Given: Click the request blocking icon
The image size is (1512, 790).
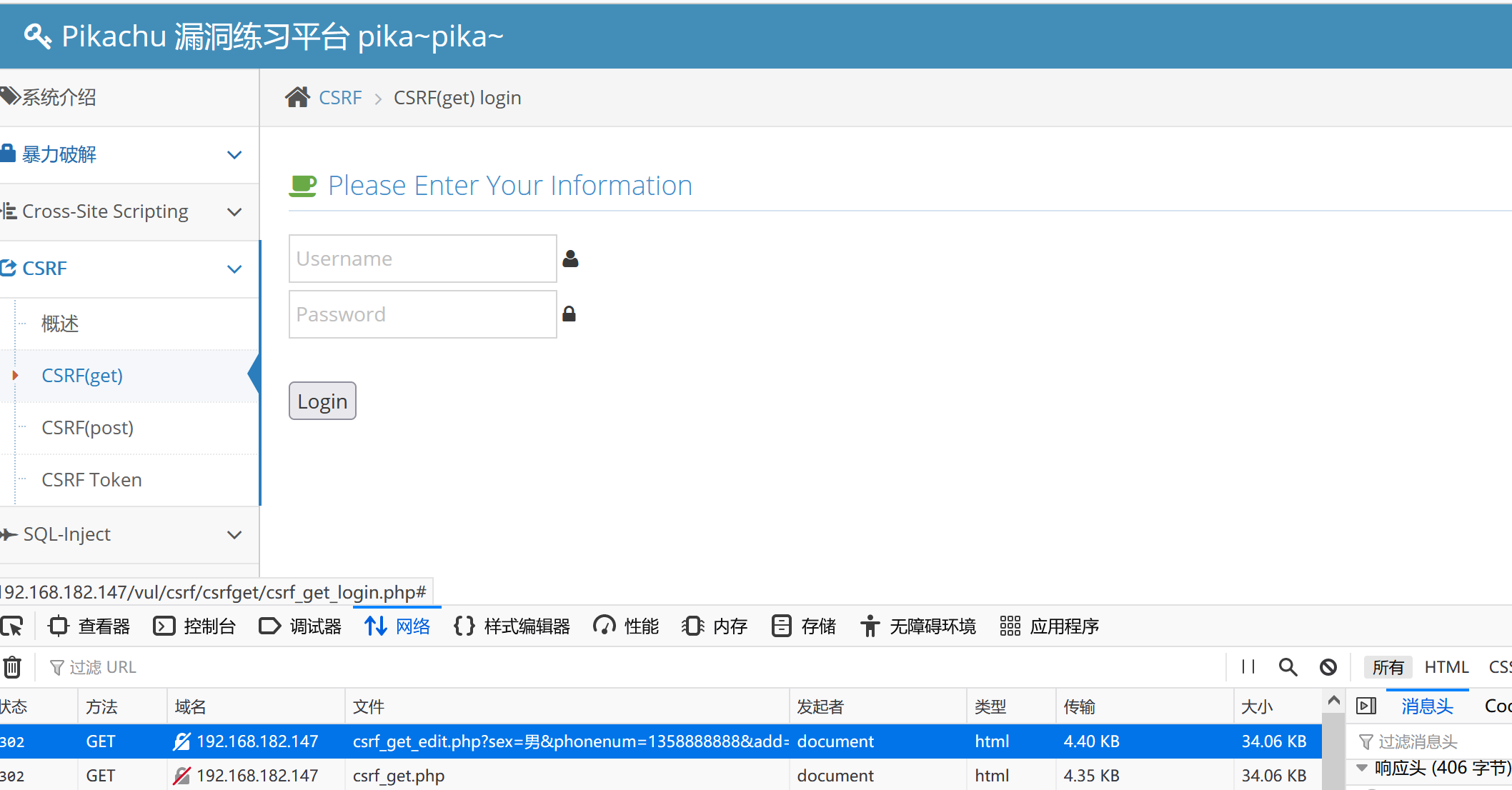Looking at the screenshot, I should (x=1328, y=667).
